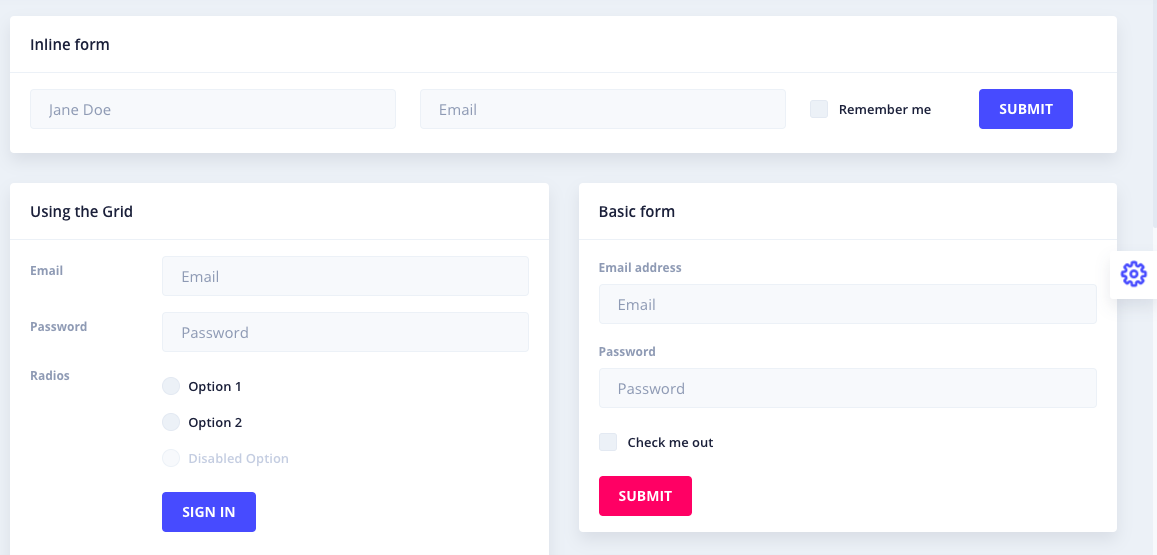
Task: Enable the Check me out checkbox
Action: 608,442
